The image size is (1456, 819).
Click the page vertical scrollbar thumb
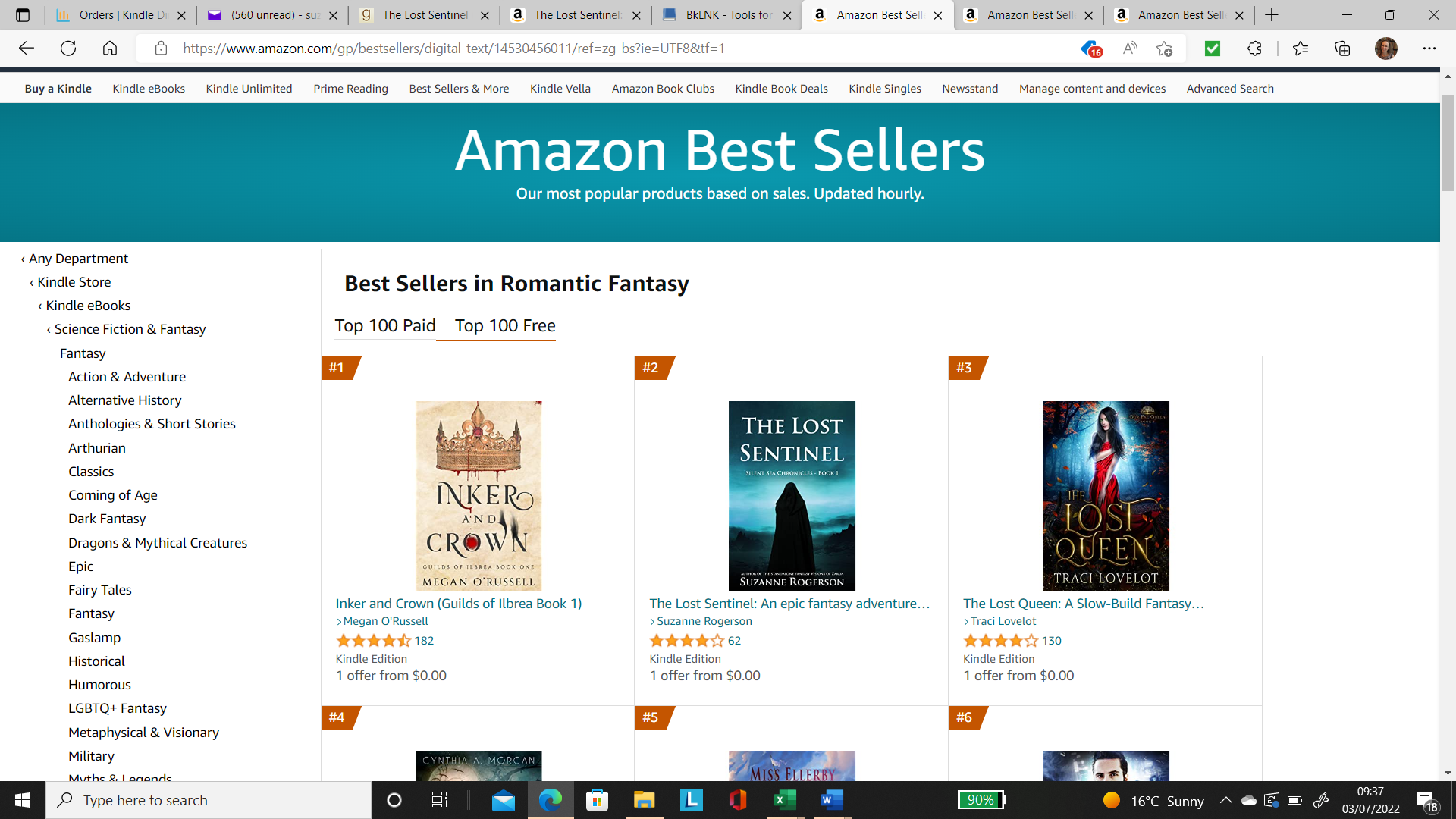tap(1448, 143)
